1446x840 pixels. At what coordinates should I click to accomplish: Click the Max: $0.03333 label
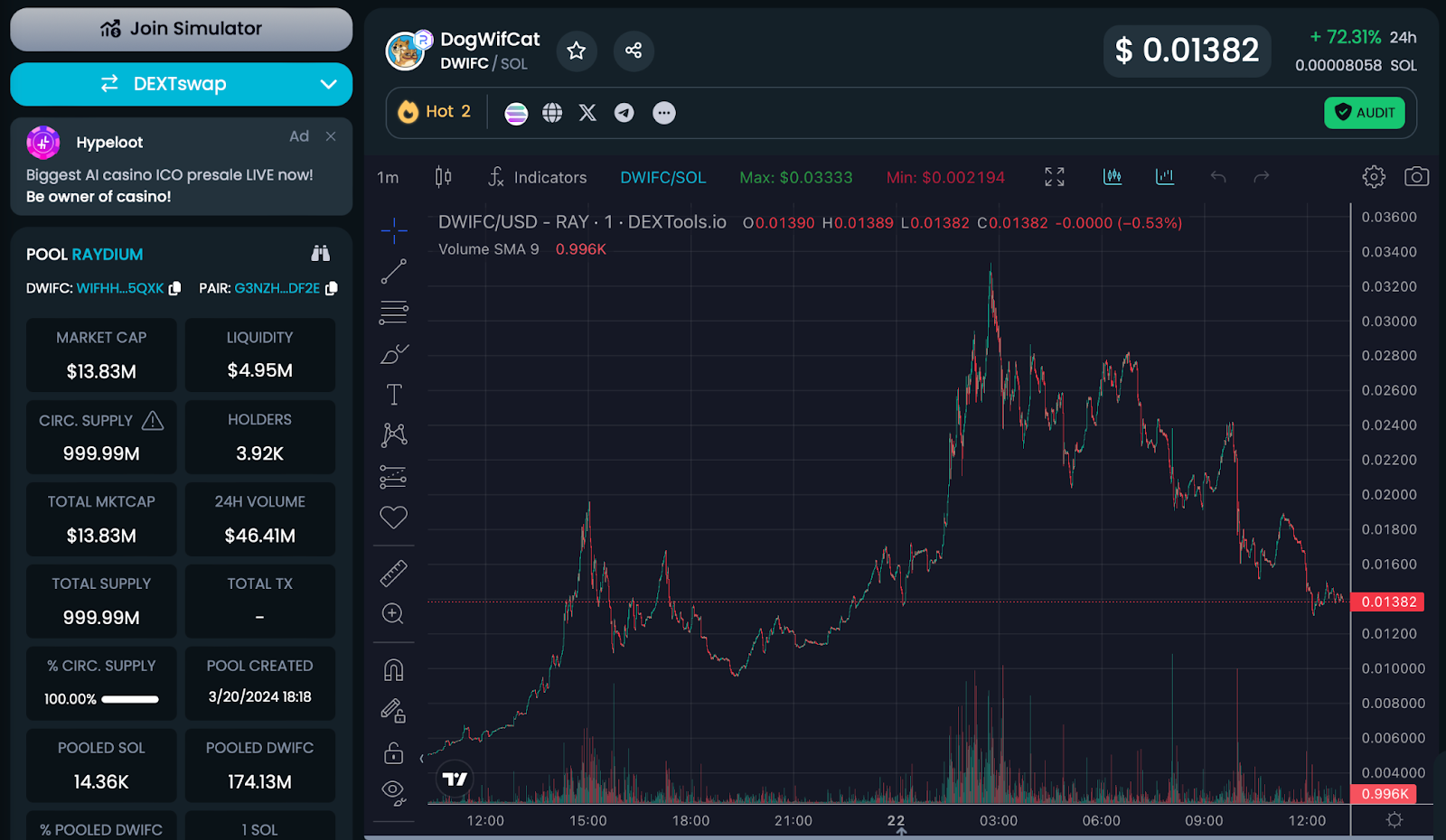pyautogui.click(x=796, y=178)
